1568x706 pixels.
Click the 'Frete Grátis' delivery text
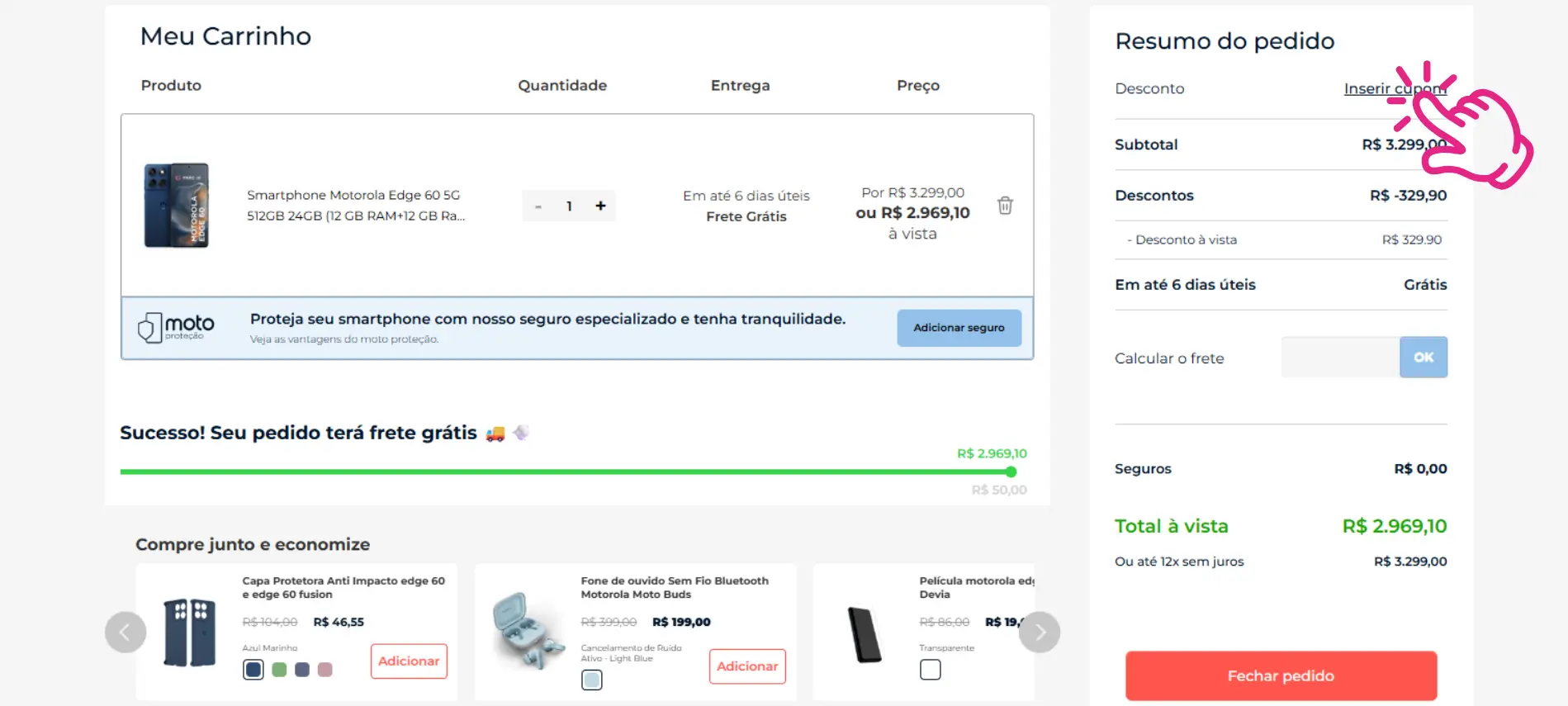tap(746, 216)
